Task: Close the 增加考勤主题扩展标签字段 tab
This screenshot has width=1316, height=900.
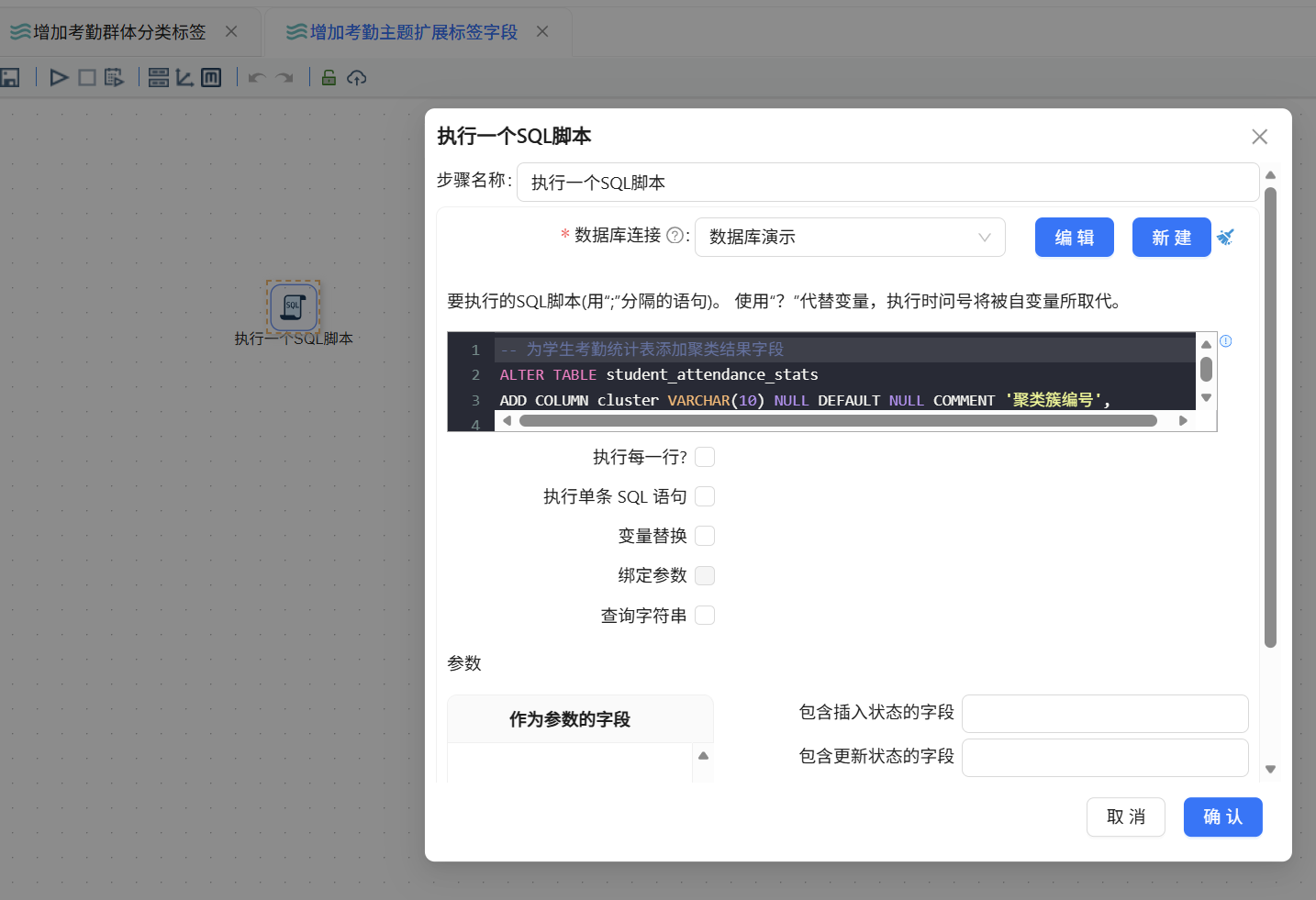Action: click(x=542, y=31)
